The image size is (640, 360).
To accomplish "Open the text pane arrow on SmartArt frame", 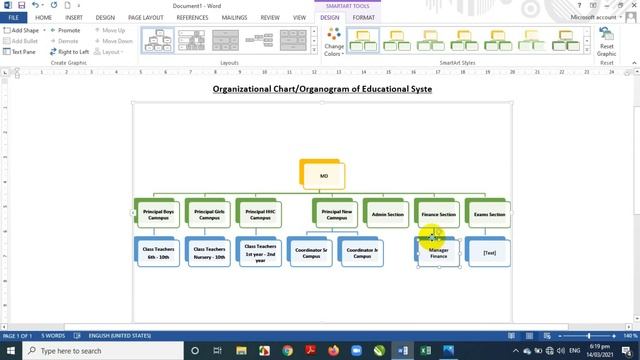I will (133, 213).
